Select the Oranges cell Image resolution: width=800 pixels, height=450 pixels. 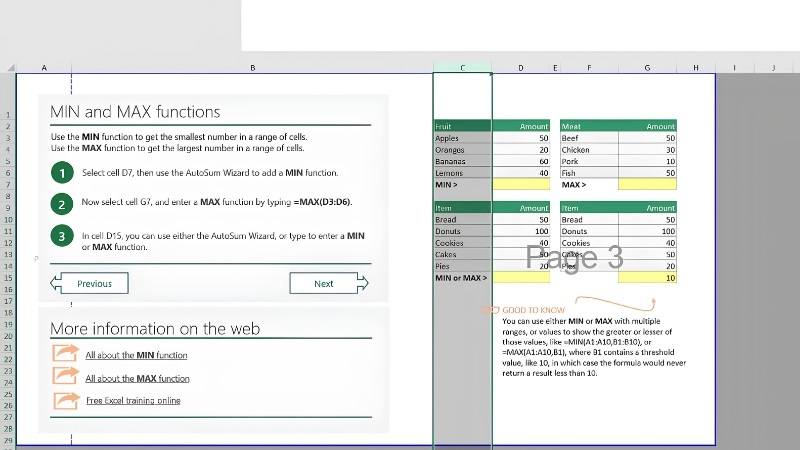coord(462,150)
